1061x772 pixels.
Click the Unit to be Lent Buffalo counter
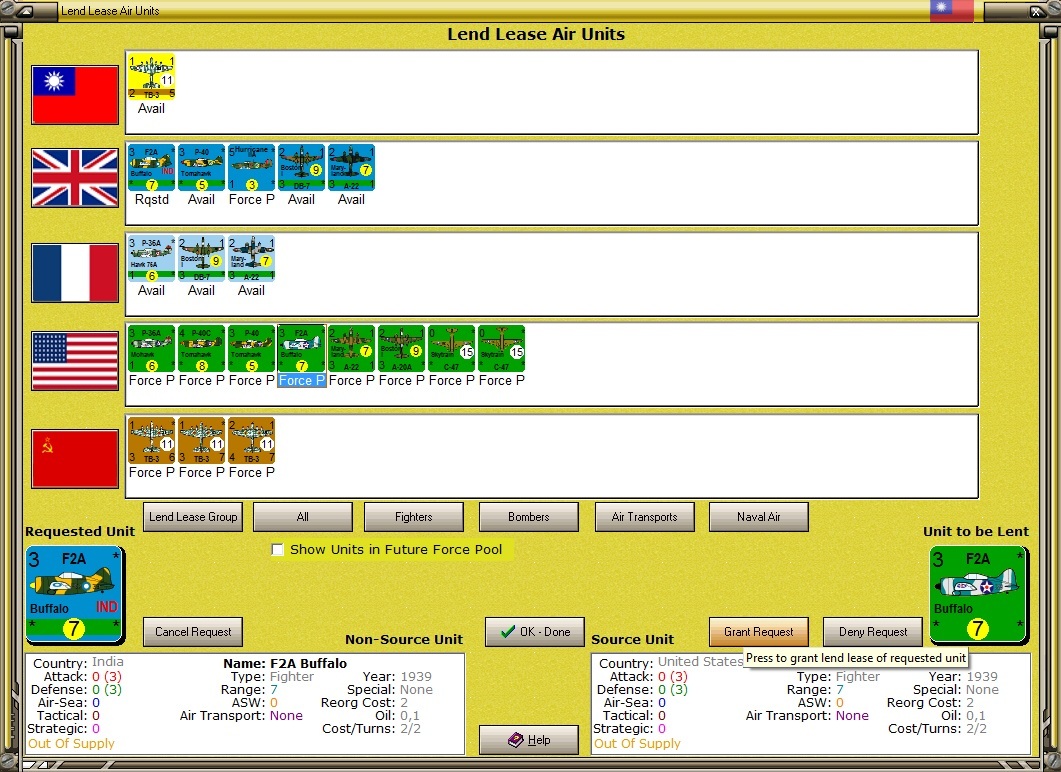[978, 594]
